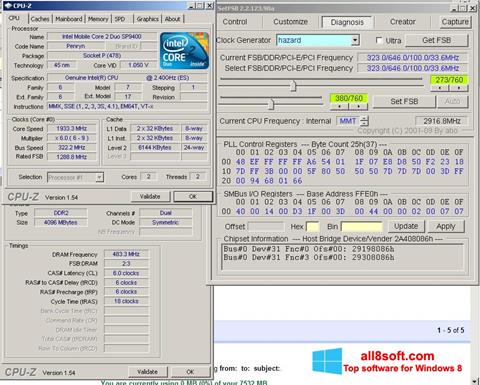This screenshot has width=480, height=385.
Task: Click OK in back CPU-Z Memory window
Action: [x=190, y=371]
